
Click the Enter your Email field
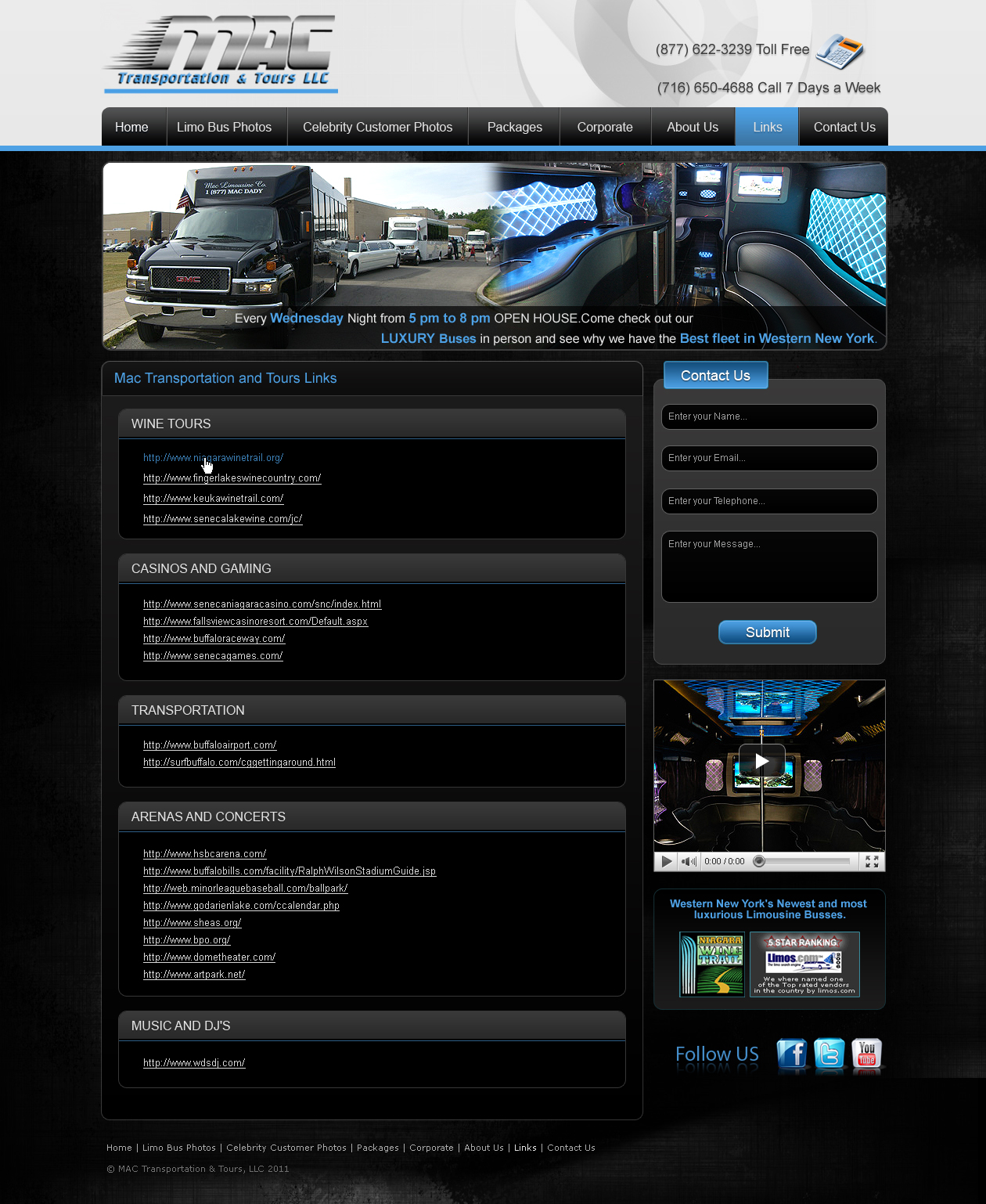pyautogui.click(x=768, y=458)
